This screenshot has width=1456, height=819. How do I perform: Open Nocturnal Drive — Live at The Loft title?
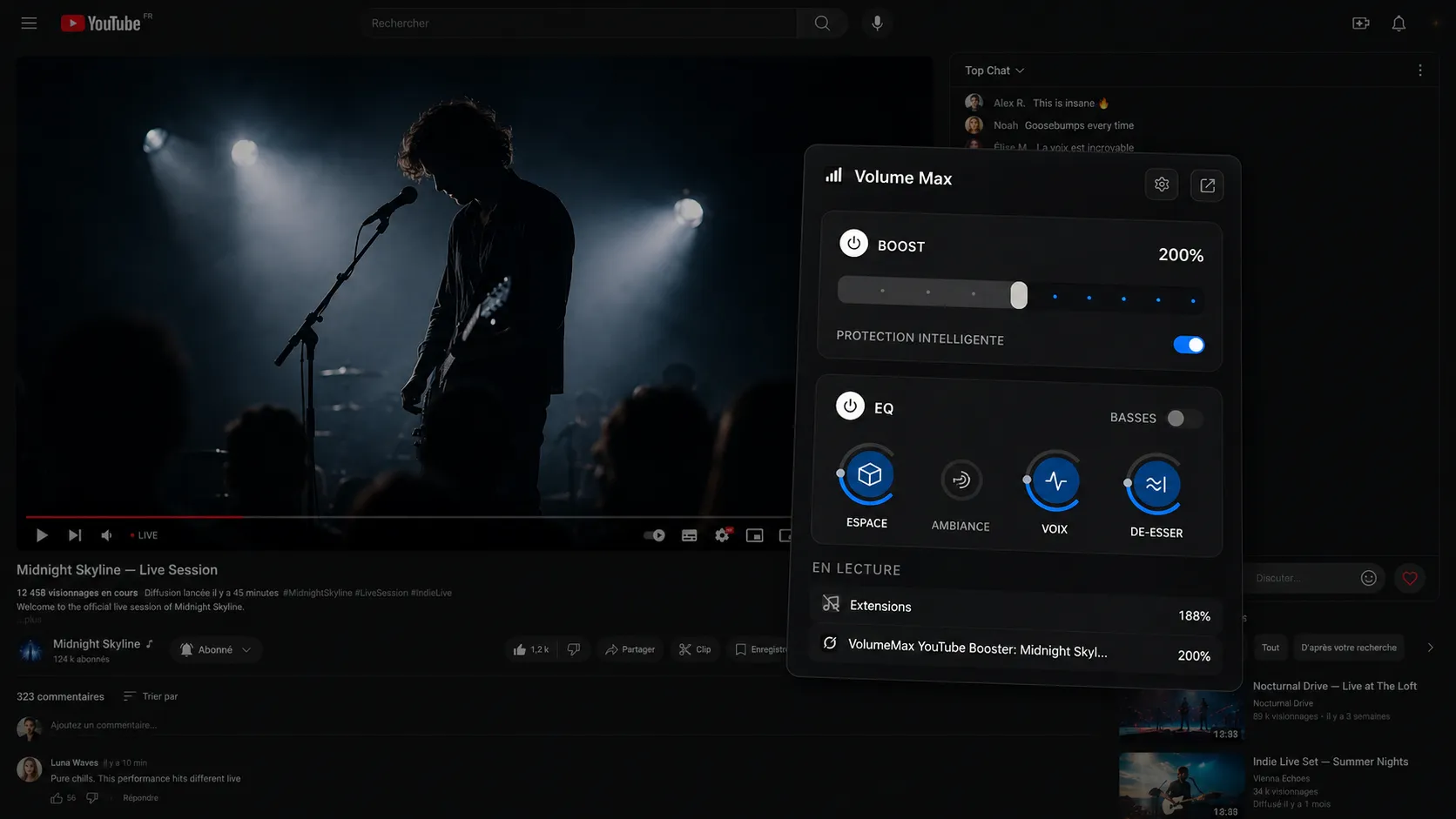[x=1335, y=686]
